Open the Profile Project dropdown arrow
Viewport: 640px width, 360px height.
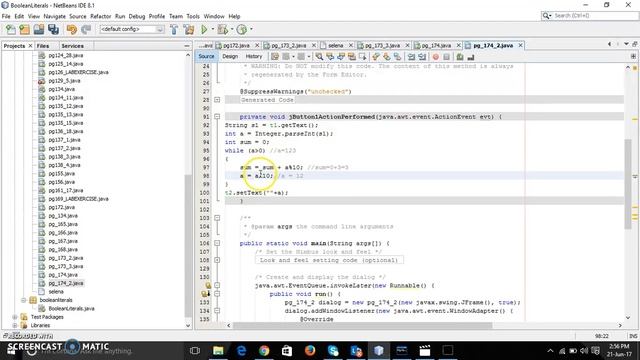251,29
